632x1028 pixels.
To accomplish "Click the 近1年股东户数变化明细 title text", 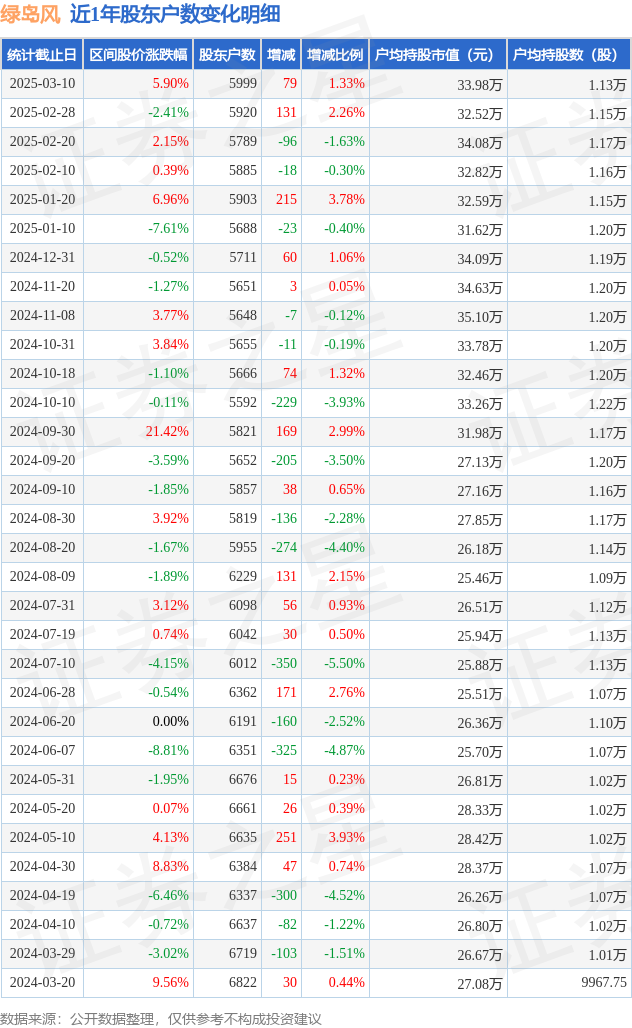I will pos(175,14).
